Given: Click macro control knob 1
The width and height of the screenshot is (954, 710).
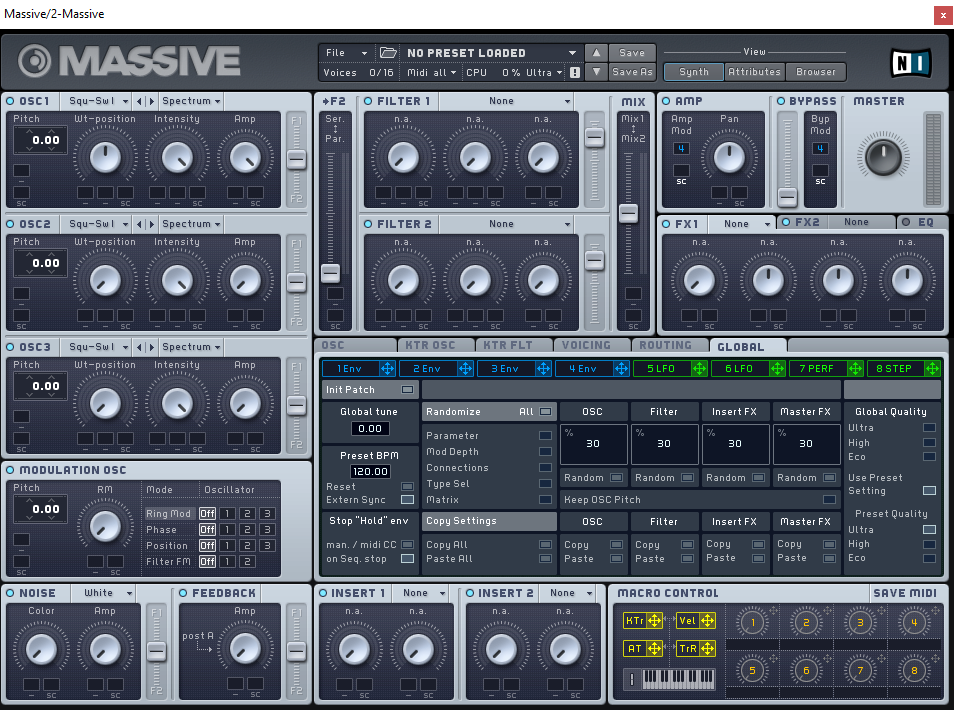Looking at the screenshot, I should tap(753, 622).
